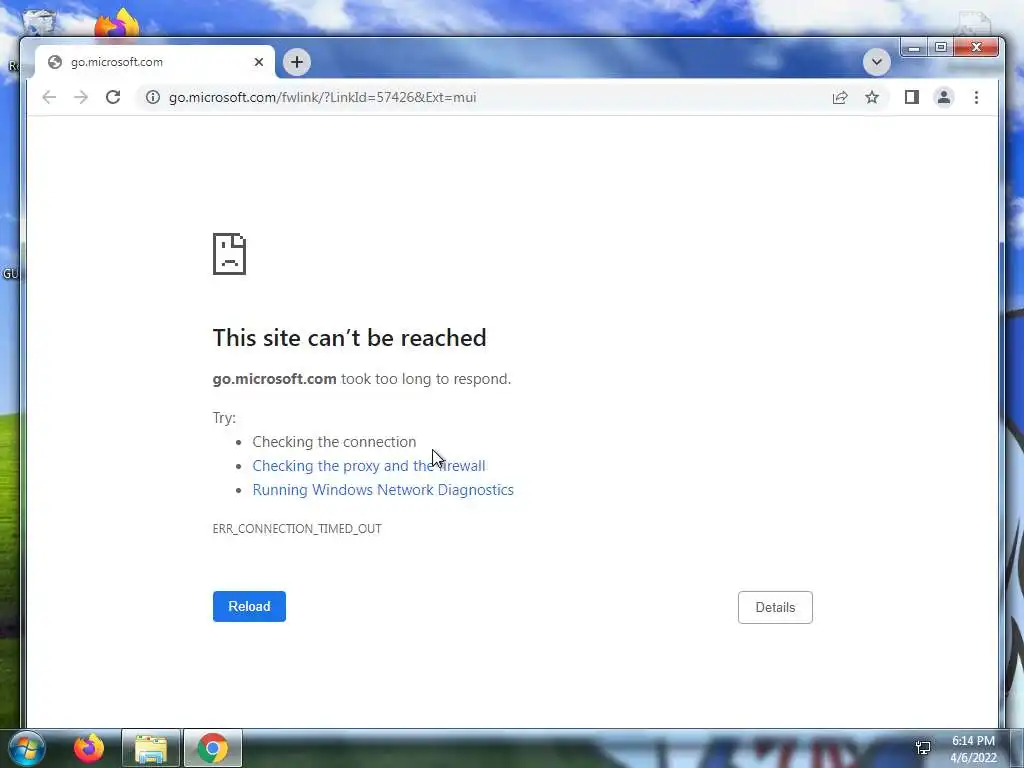This screenshot has height=768, width=1024.
Task: Bookmark this tab with star icon
Action: pos(872,97)
